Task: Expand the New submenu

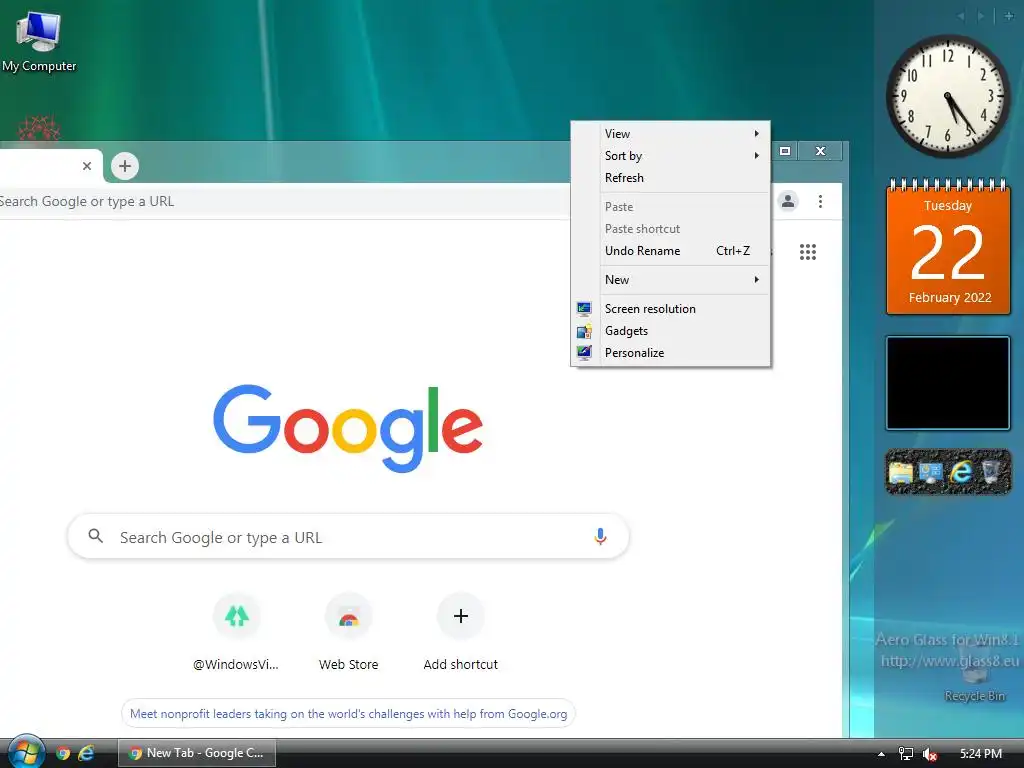Action: tap(683, 280)
